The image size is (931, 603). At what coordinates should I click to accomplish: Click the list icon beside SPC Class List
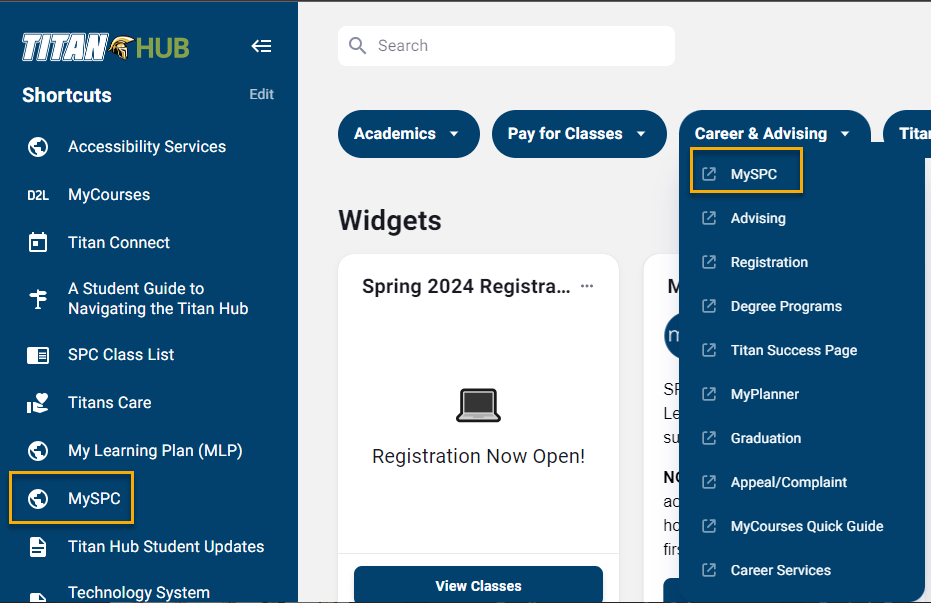tap(38, 355)
